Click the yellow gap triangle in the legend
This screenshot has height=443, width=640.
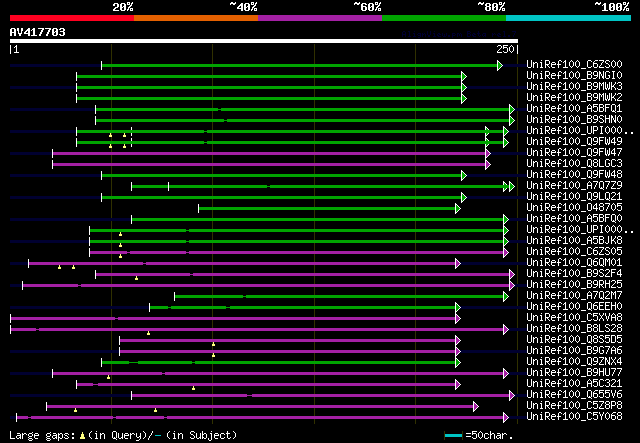pyautogui.click(x=82, y=436)
